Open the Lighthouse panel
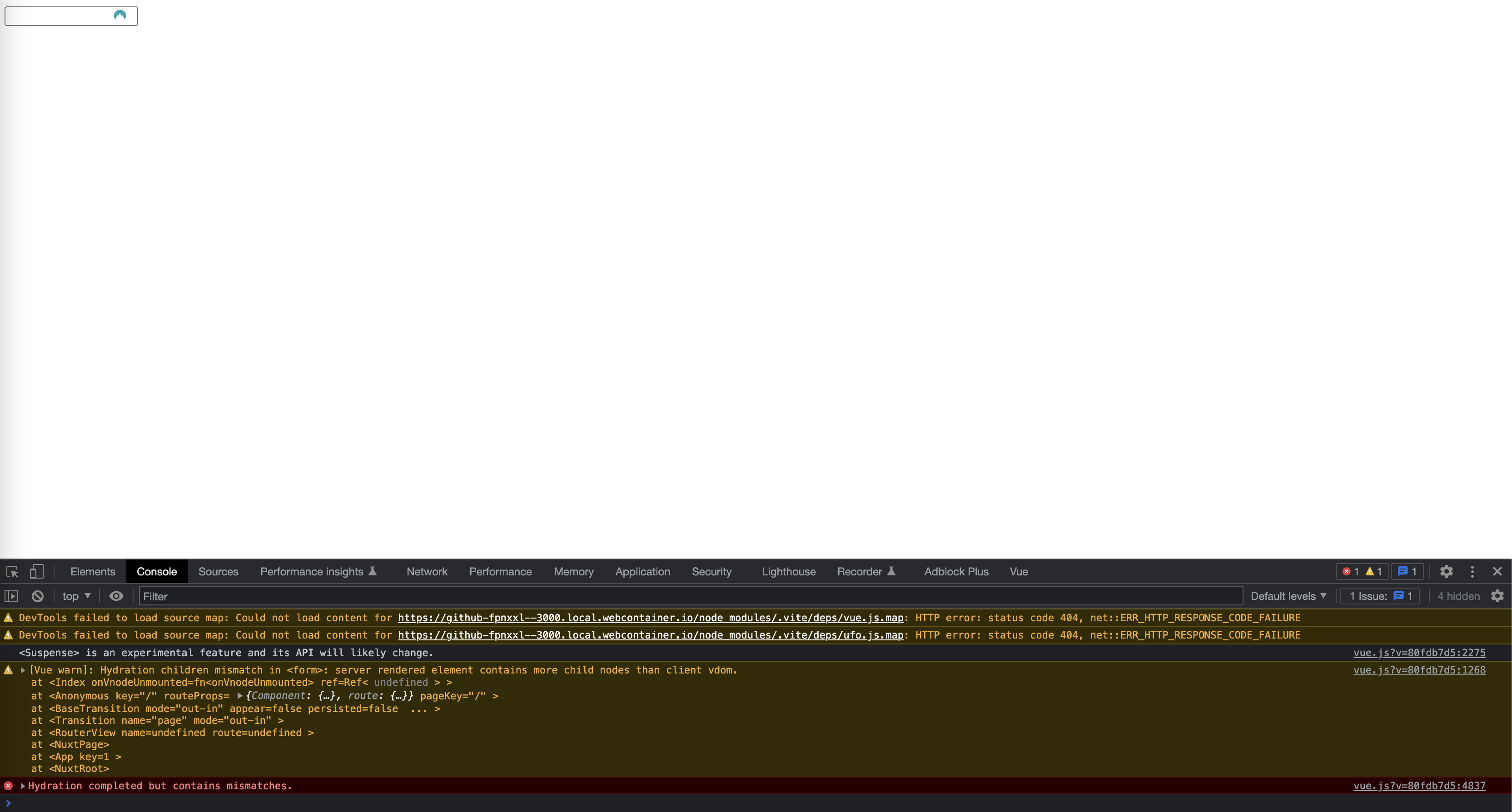Screen dimensions: 1512x812 788,571
